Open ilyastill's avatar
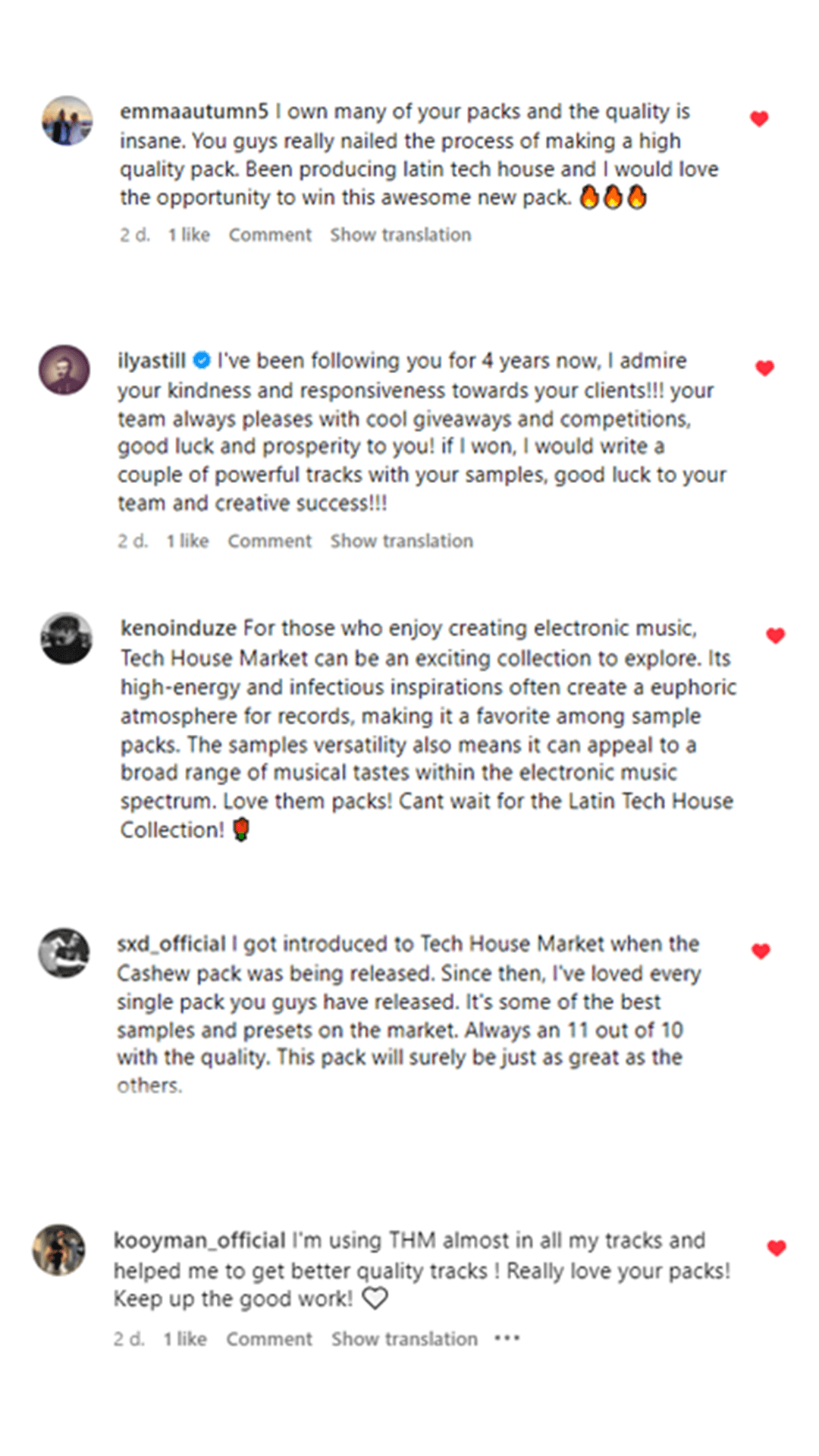The height and width of the screenshot is (1456, 819). [x=64, y=370]
